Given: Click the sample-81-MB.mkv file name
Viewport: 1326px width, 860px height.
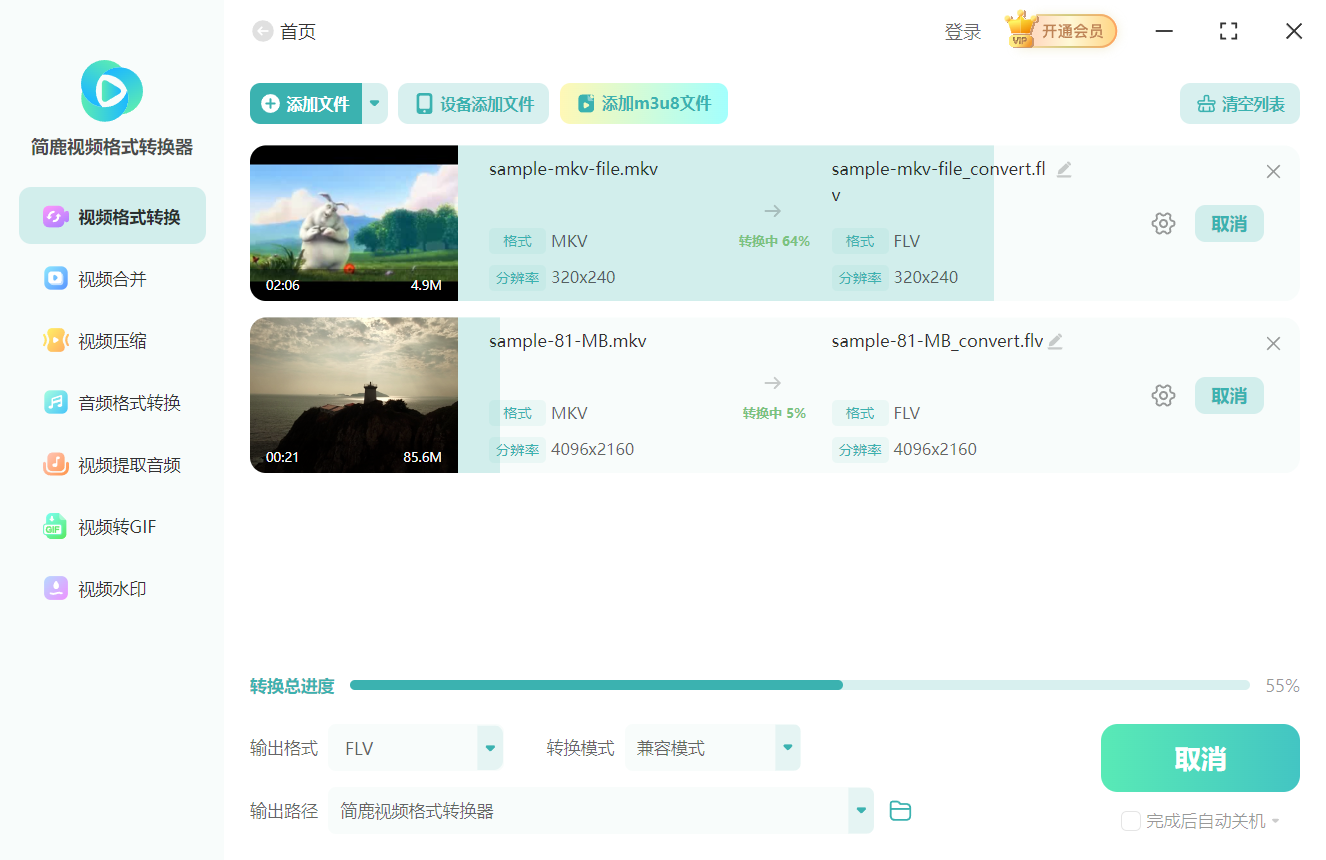Looking at the screenshot, I should (567, 341).
